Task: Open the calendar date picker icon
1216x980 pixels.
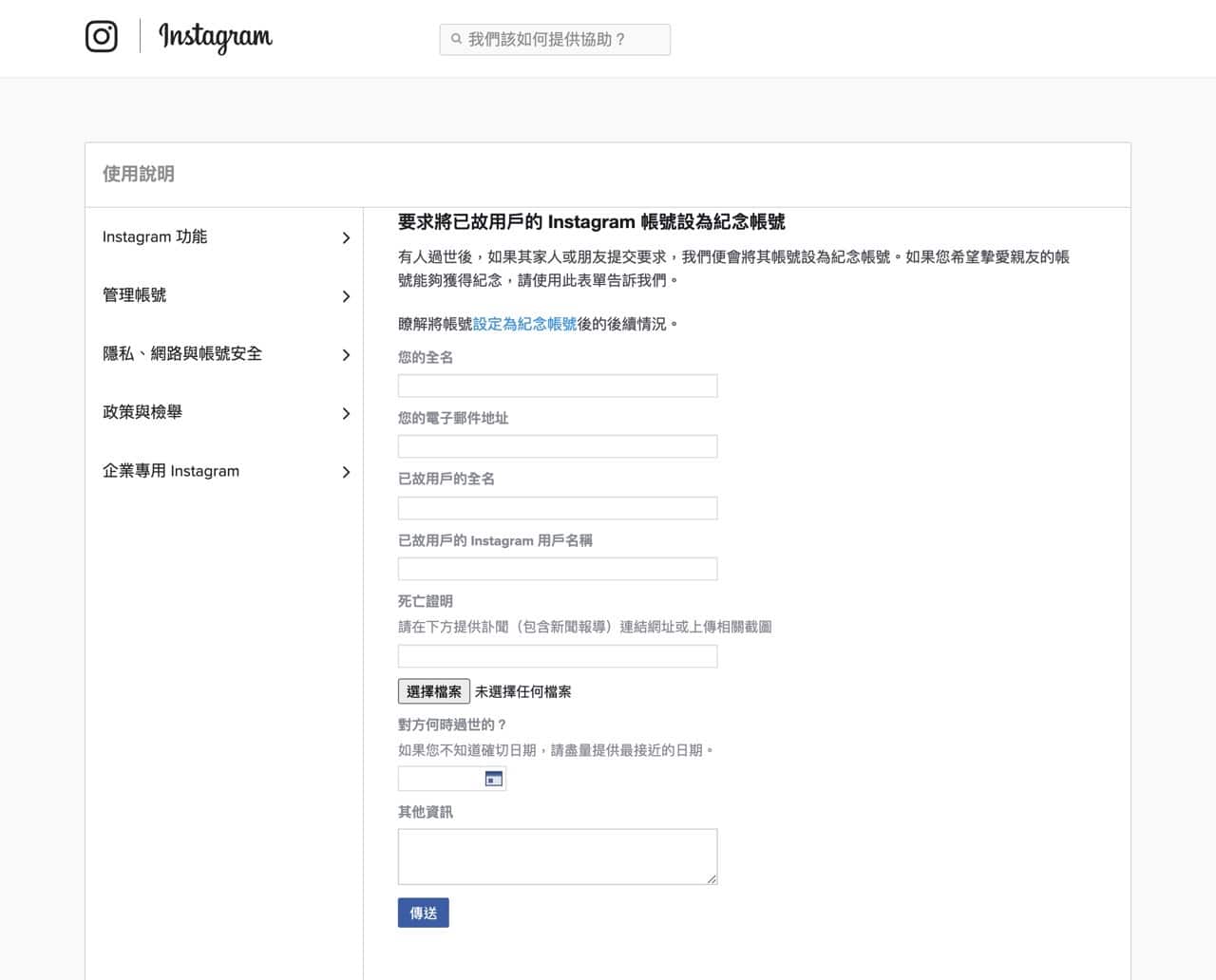Action: point(494,779)
